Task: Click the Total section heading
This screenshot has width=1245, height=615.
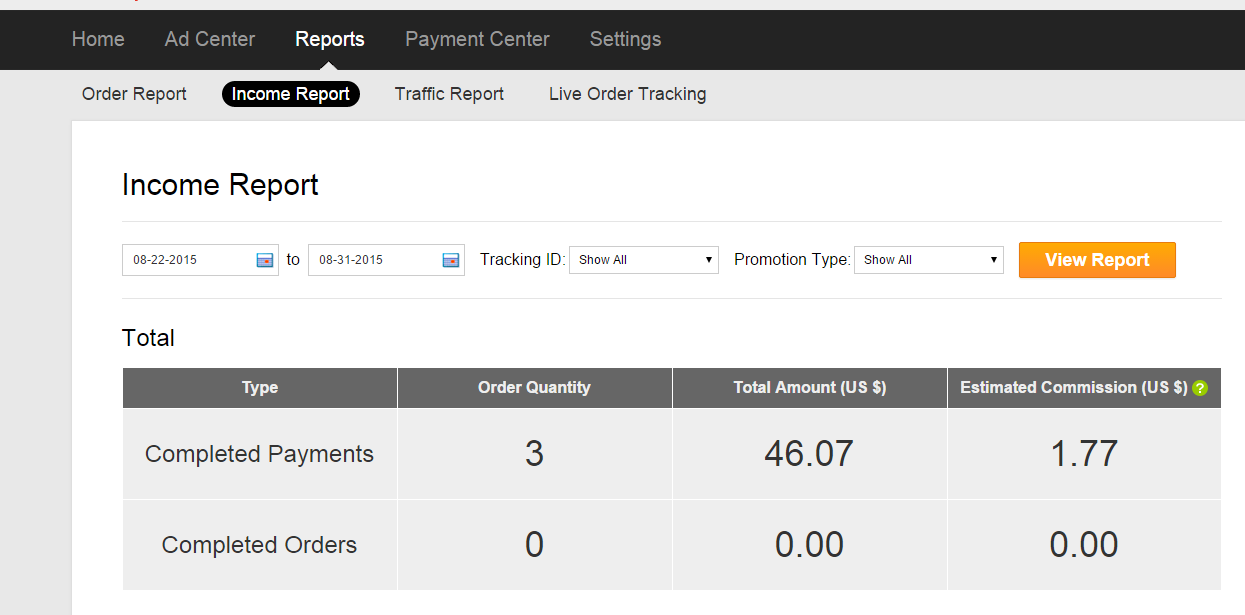Action: click(148, 338)
